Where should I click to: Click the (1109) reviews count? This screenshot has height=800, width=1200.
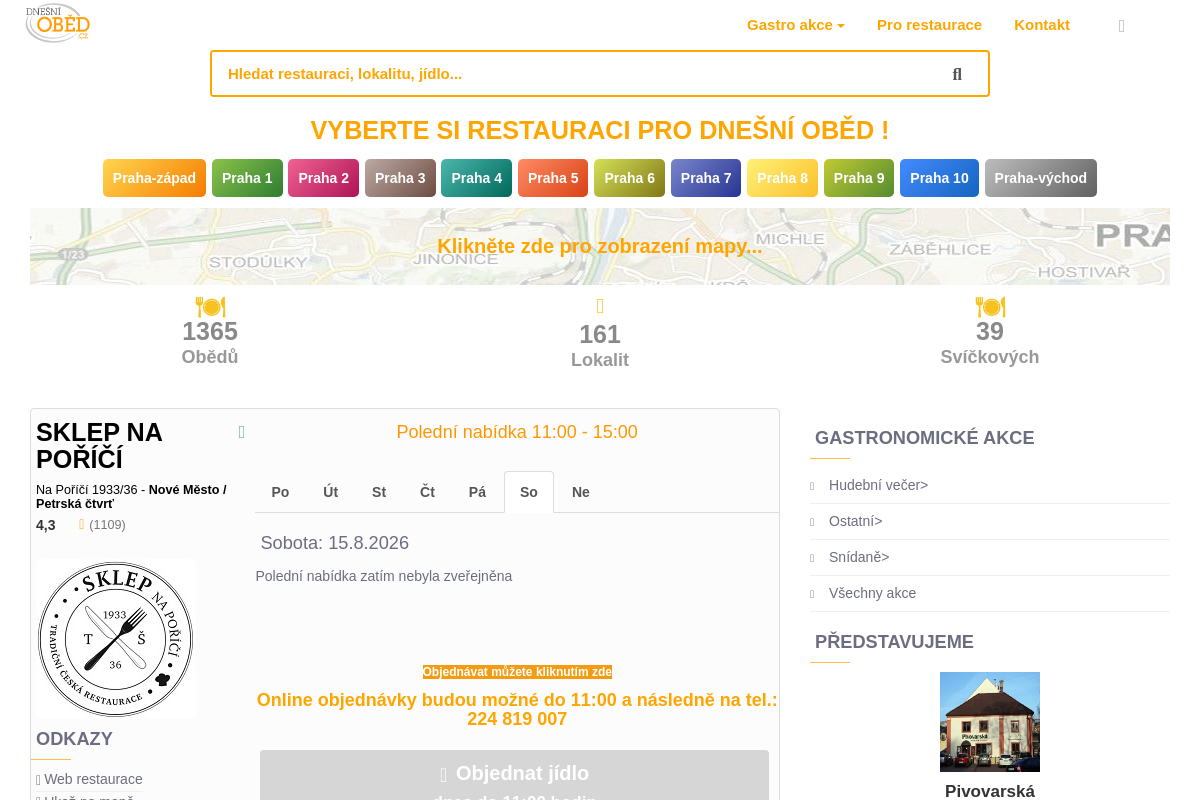107,525
